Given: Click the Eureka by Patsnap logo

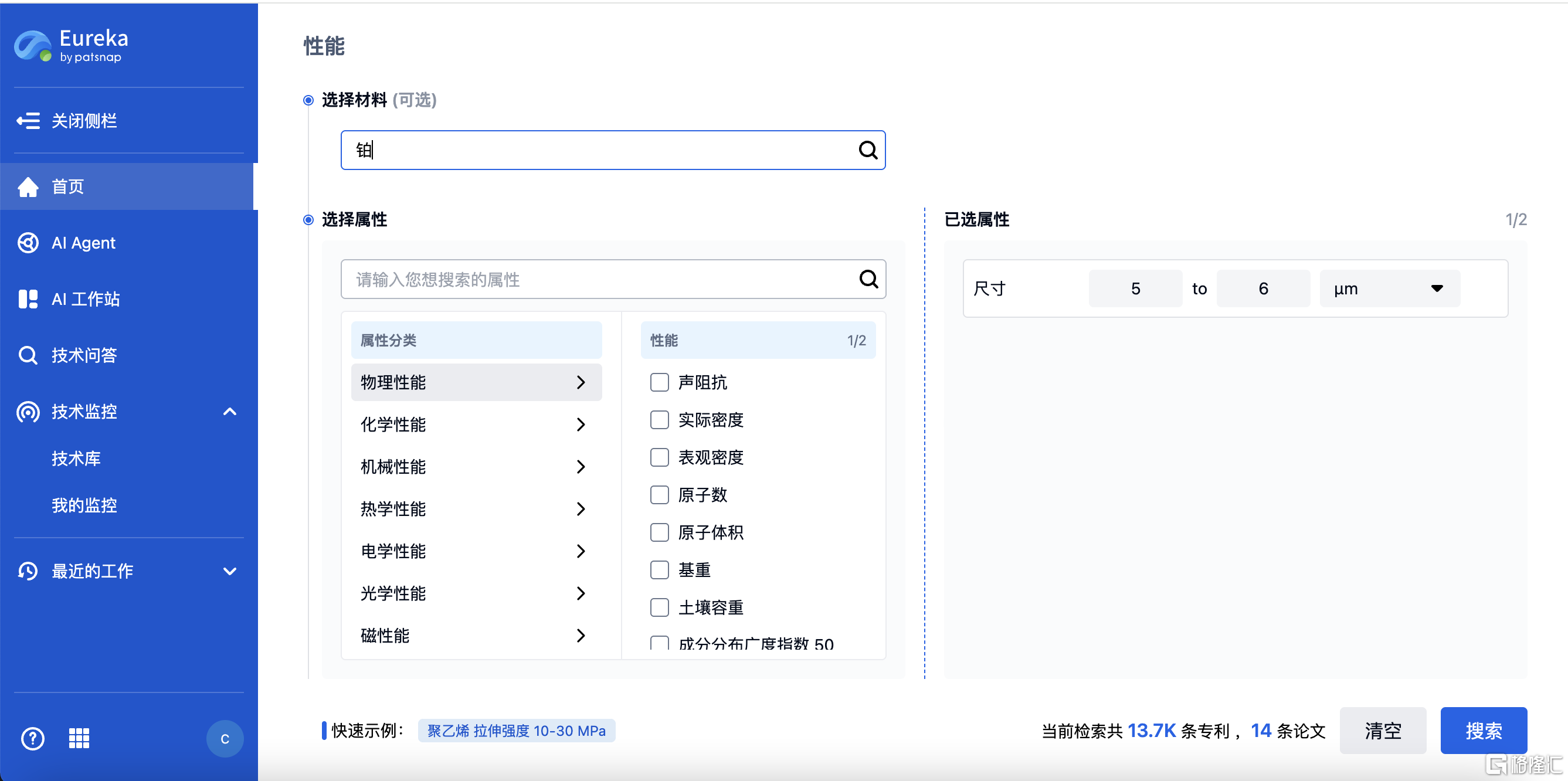Looking at the screenshot, I should 71,46.
